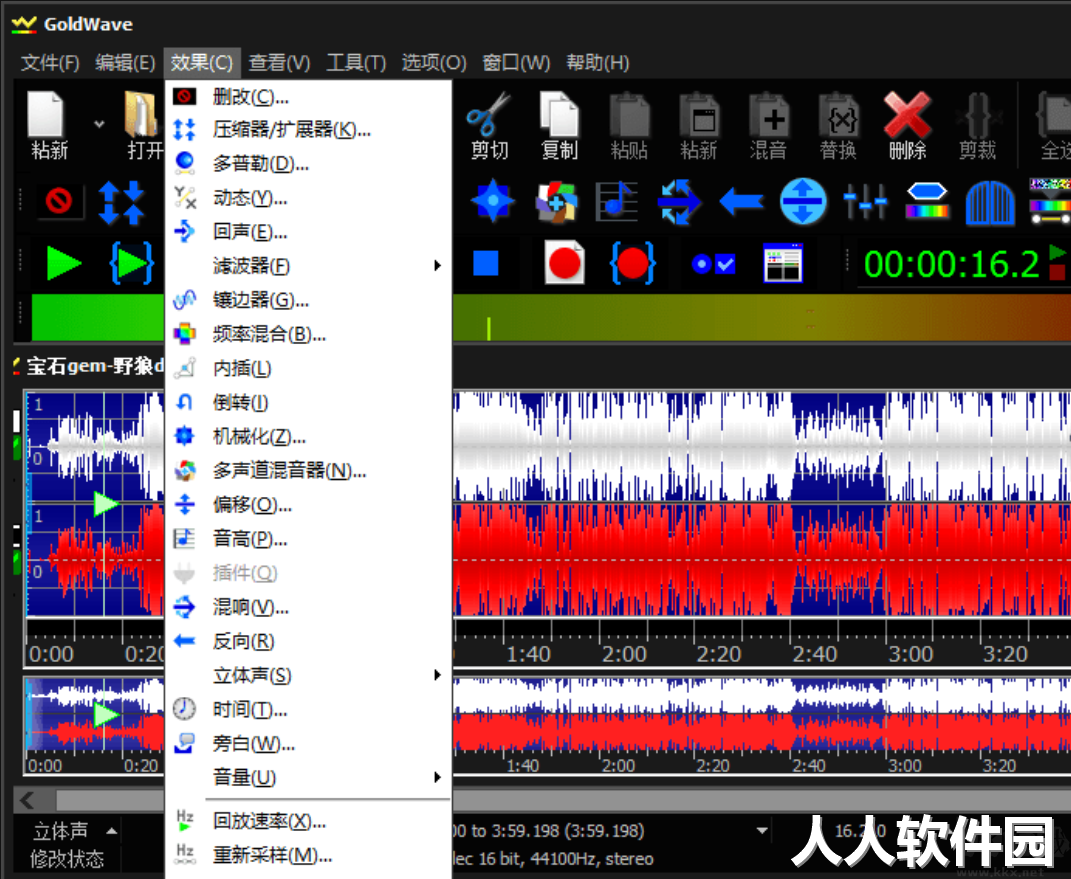Screen dimensions: 1071x879
Task: Click the spectrum filter rainbow icon
Action: pyautogui.click(x=927, y=201)
